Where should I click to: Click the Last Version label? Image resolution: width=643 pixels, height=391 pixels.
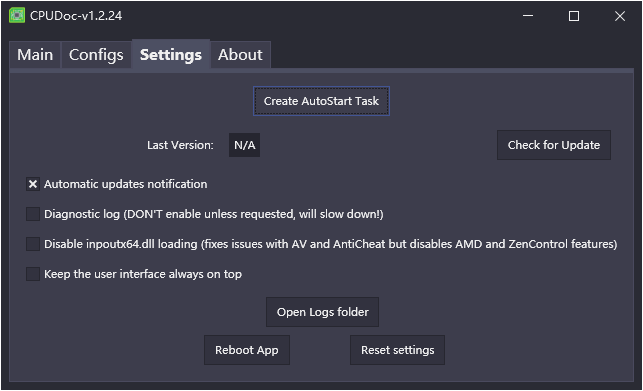coord(180,145)
